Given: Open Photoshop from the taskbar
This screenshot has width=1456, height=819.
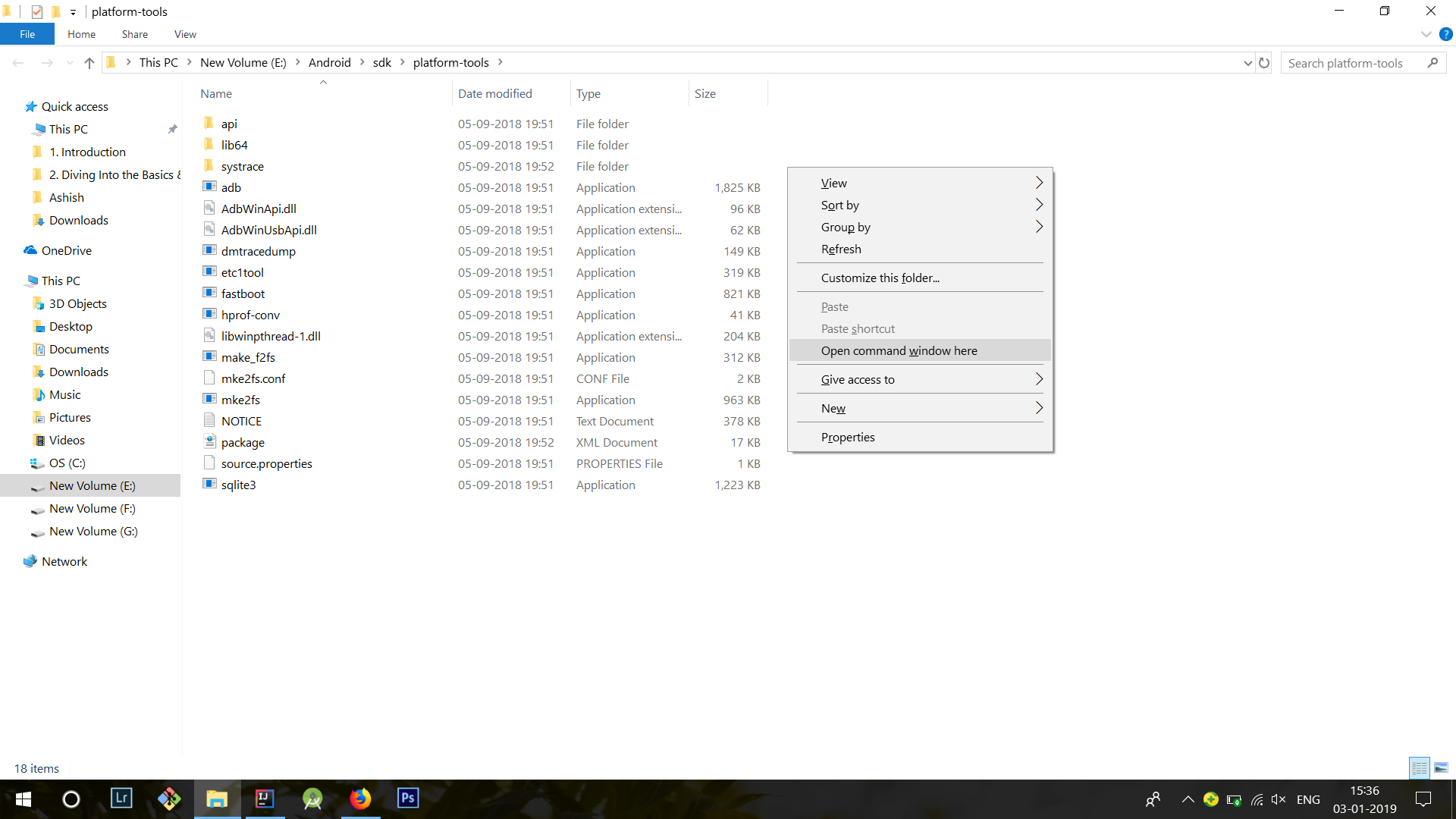Looking at the screenshot, I should pyautogui.click(x=408, y=799).
